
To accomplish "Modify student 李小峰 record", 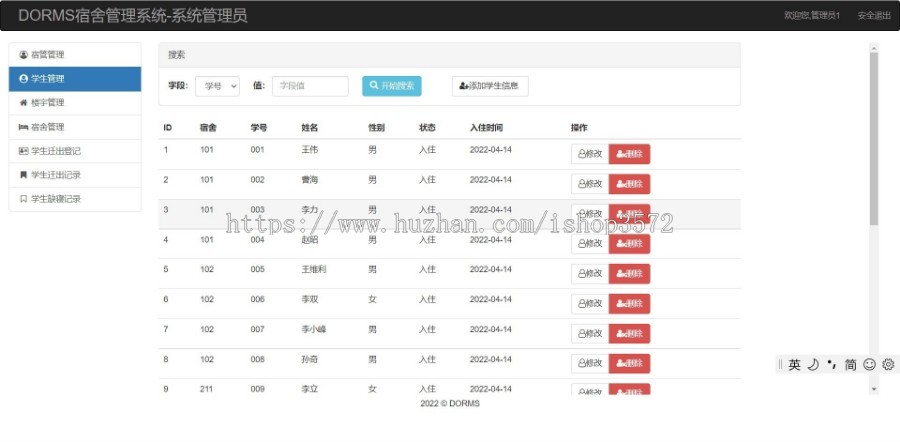I will [x=590, y=334].
